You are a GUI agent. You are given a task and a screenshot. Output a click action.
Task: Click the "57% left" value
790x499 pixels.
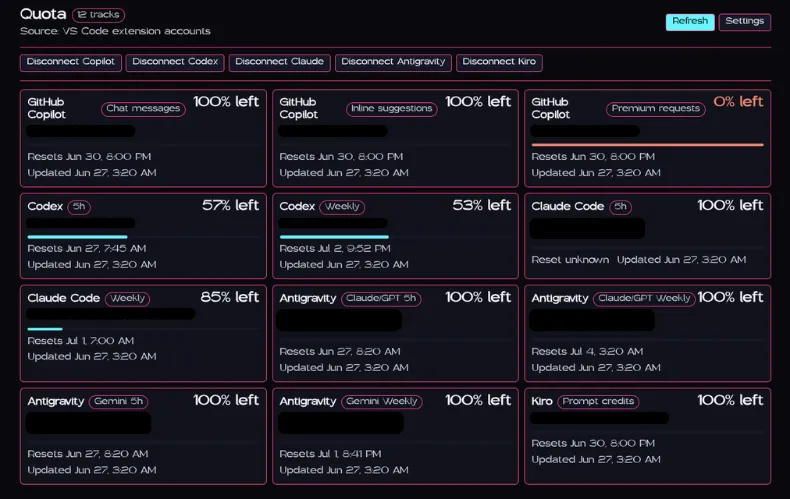(230, 206)
